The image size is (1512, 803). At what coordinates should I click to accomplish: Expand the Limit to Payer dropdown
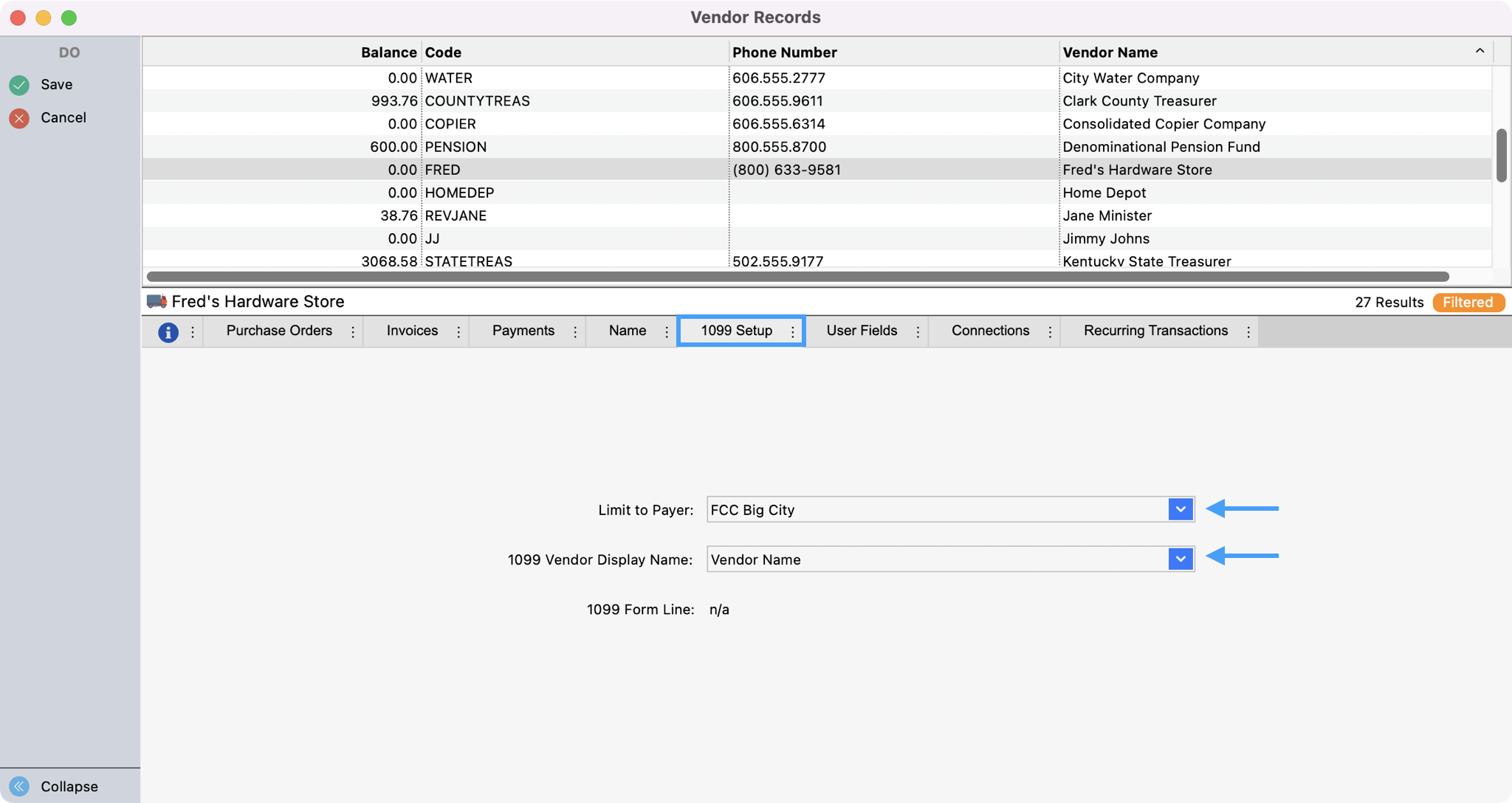tap(1181, 509)
